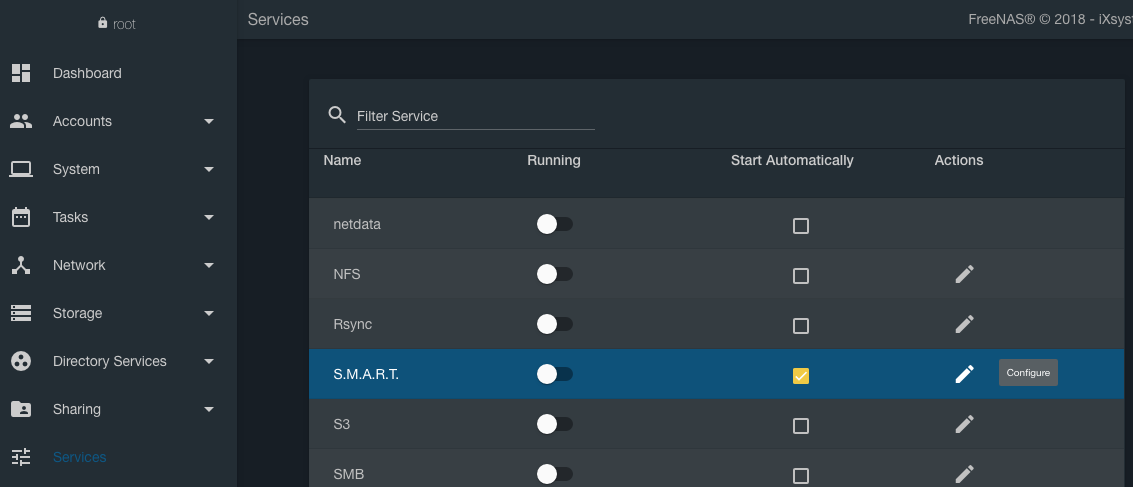The height and width of the screenshot is (487, 1133).
Task: Enable the NFS service running switch
Action: [554, 274]
